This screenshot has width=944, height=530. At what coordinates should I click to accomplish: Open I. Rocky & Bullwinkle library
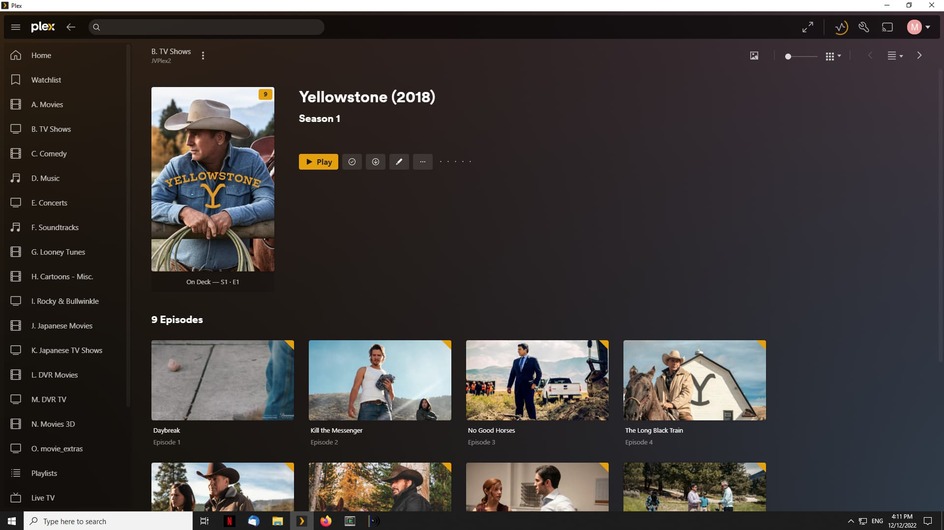[64, 301]
